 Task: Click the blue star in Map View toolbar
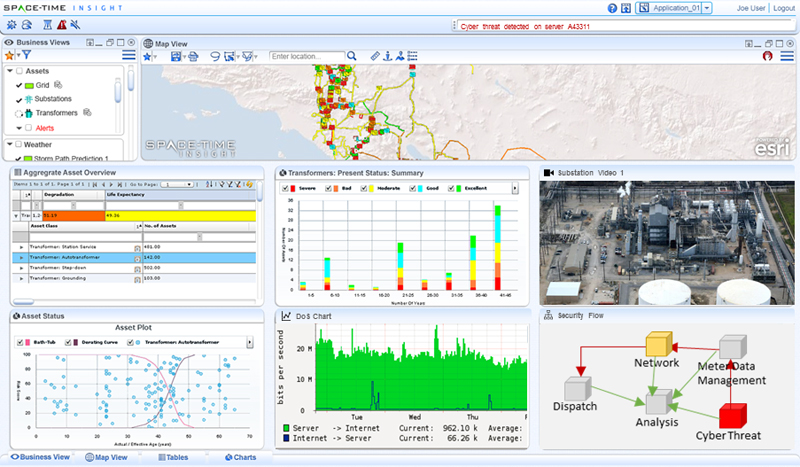coord(147,57)
